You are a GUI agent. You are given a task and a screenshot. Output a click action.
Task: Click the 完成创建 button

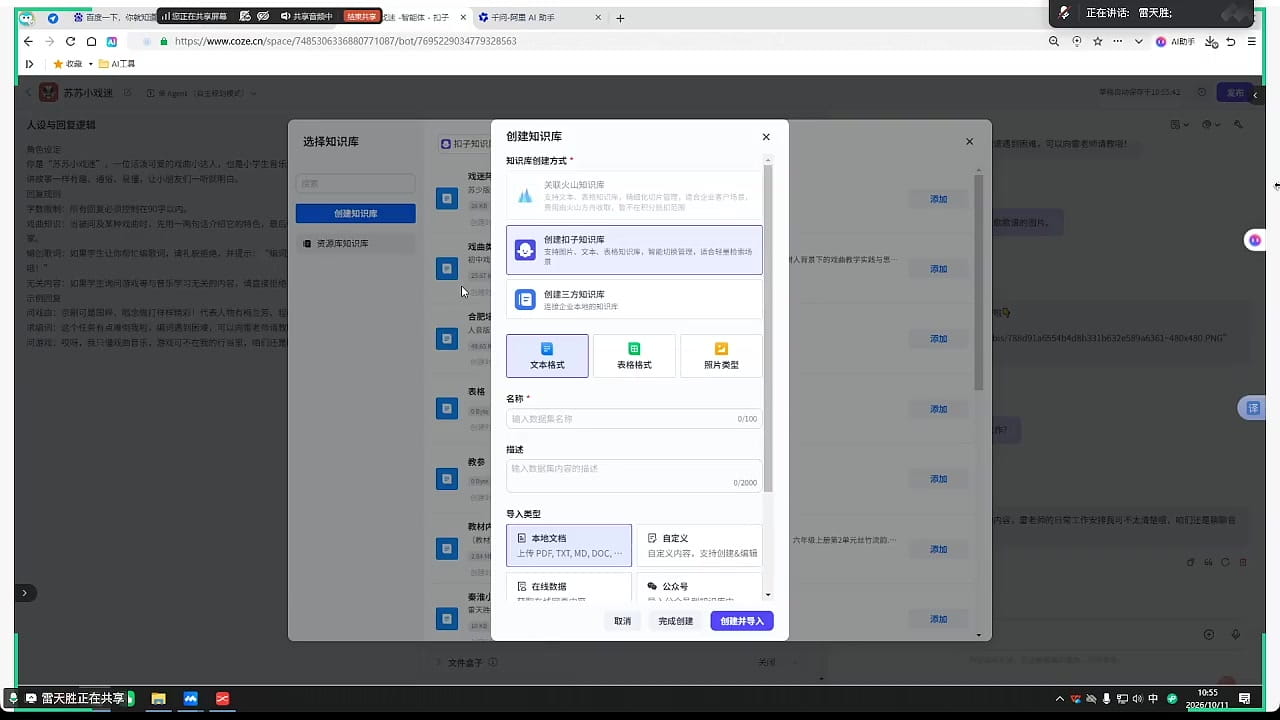(676, 621)
